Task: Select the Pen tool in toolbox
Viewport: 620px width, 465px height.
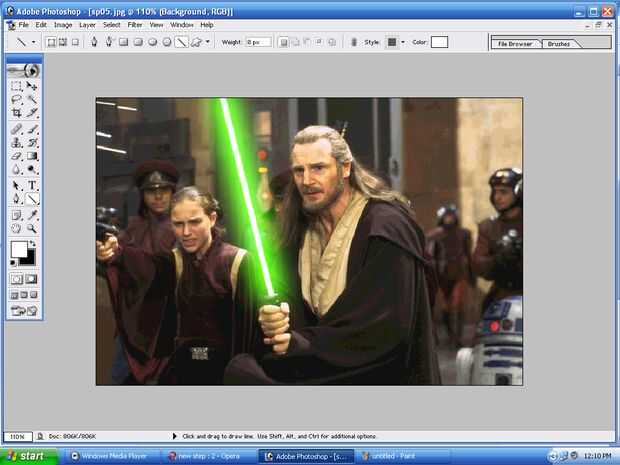Action: pos(16,198)
